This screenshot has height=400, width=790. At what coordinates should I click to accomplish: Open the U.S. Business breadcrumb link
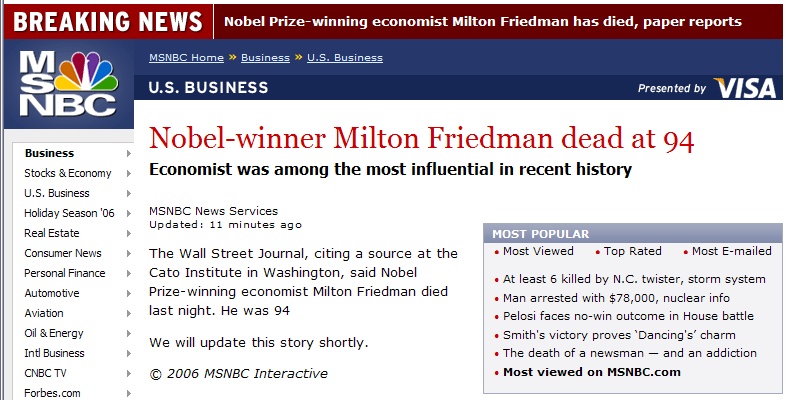tap(345, 58)
